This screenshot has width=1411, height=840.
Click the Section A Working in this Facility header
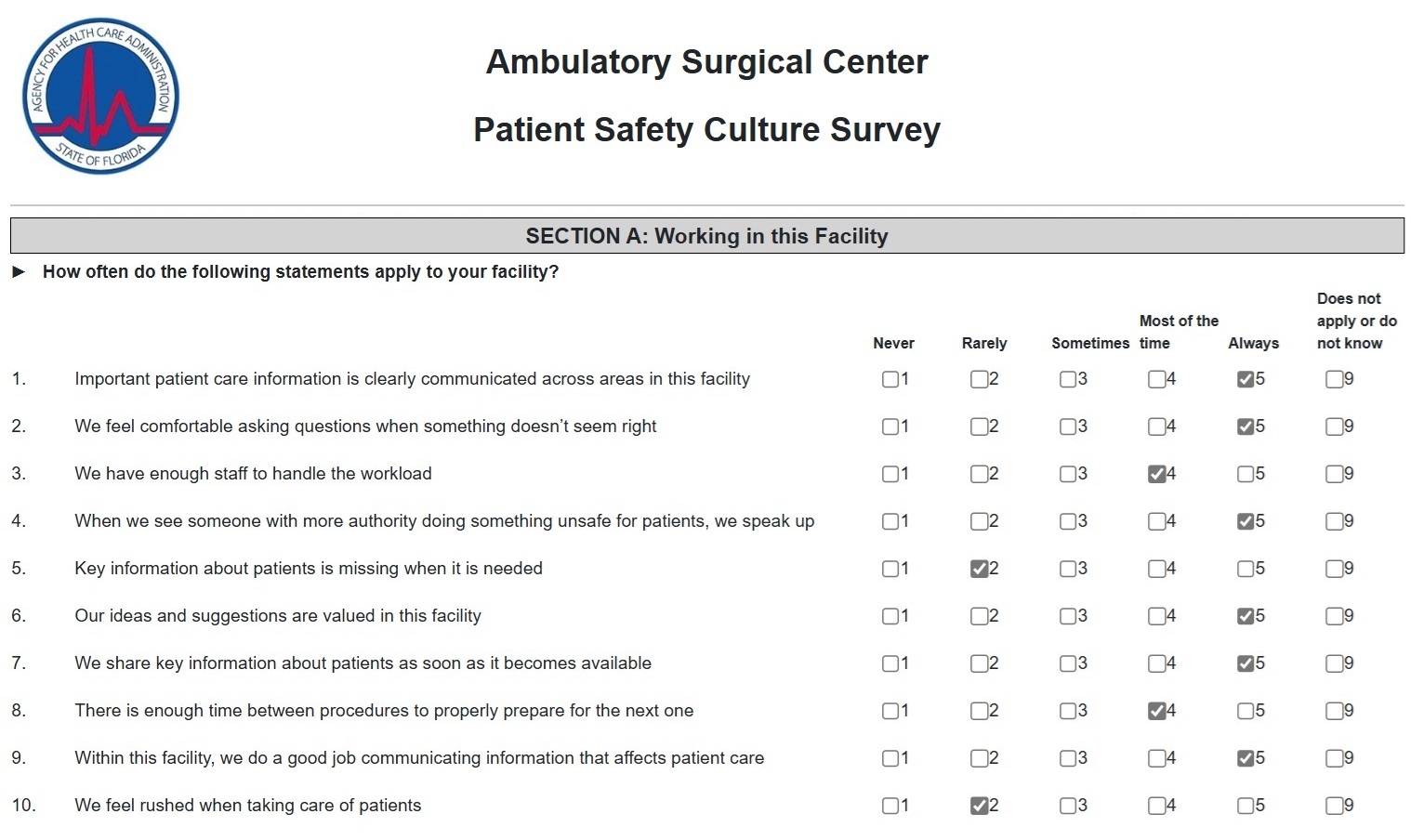point(706,236)
